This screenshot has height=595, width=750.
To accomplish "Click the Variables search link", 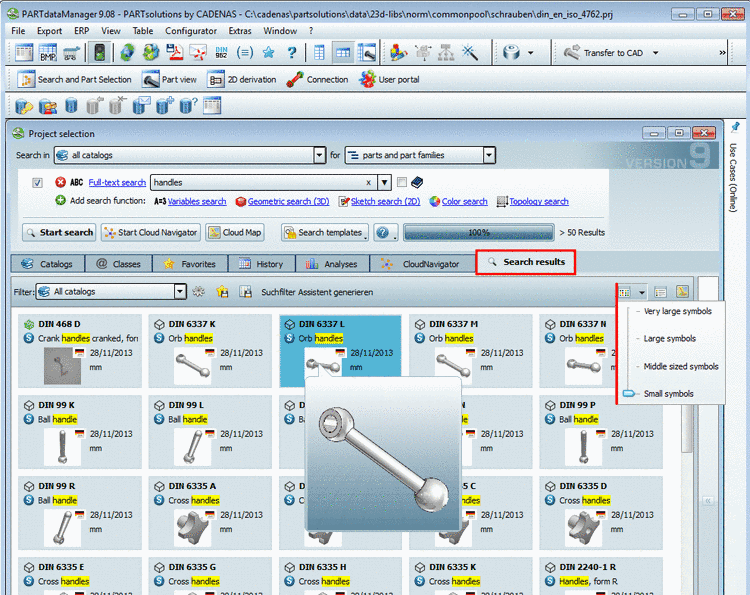I will 197,201.
